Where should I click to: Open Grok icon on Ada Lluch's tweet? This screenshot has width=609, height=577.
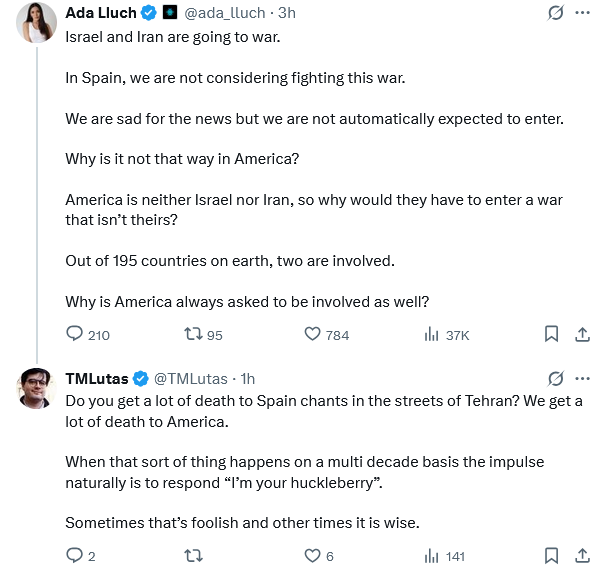click(555, 14)
